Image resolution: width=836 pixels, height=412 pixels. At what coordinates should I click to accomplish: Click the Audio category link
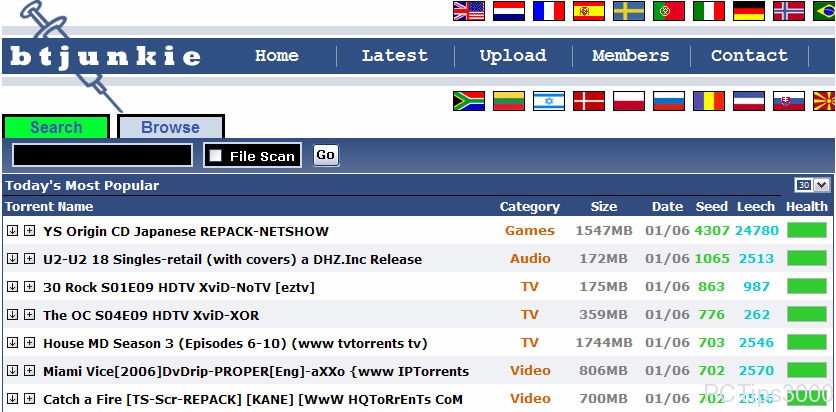(x=530, y=258)
